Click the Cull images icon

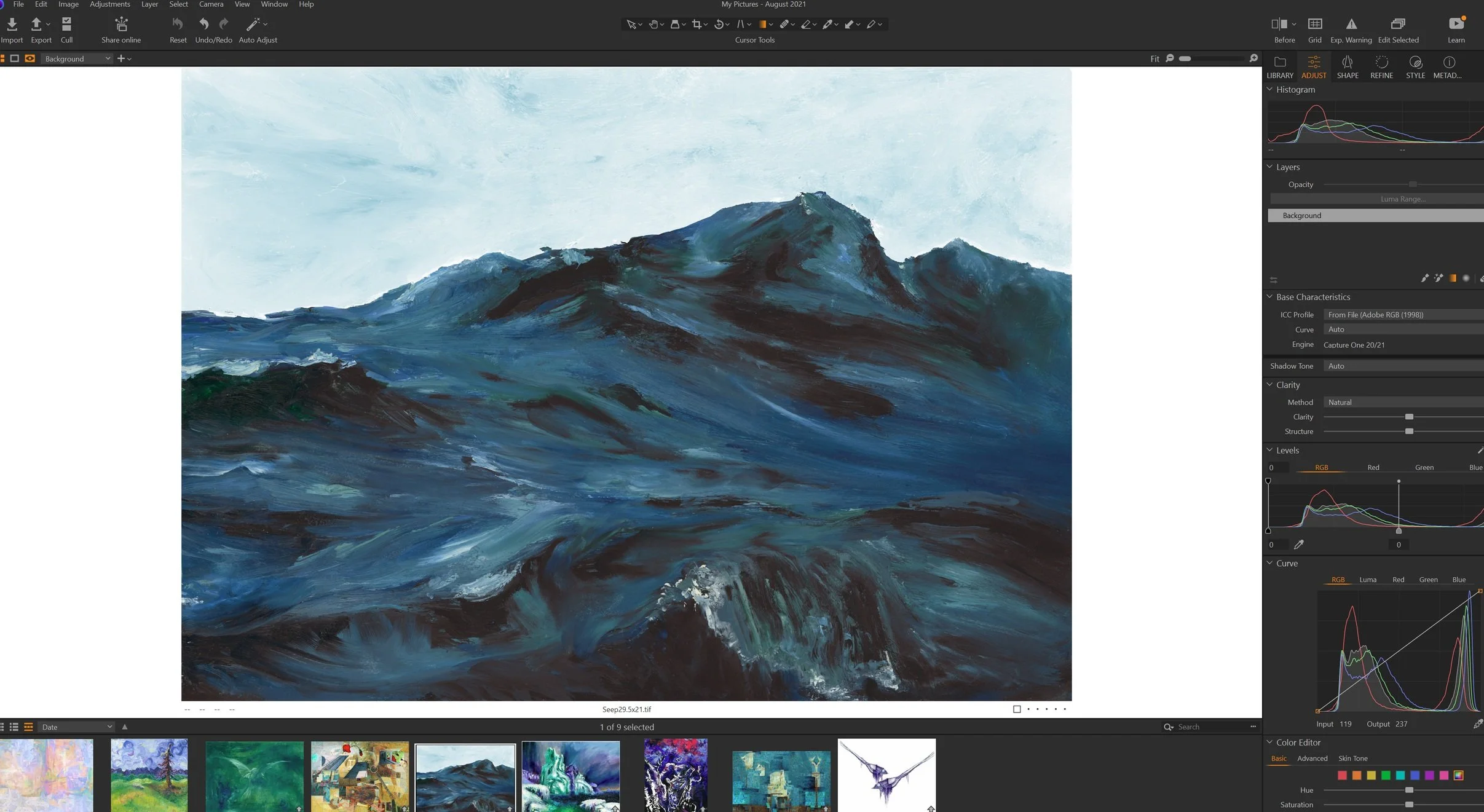tap(66, 24)
